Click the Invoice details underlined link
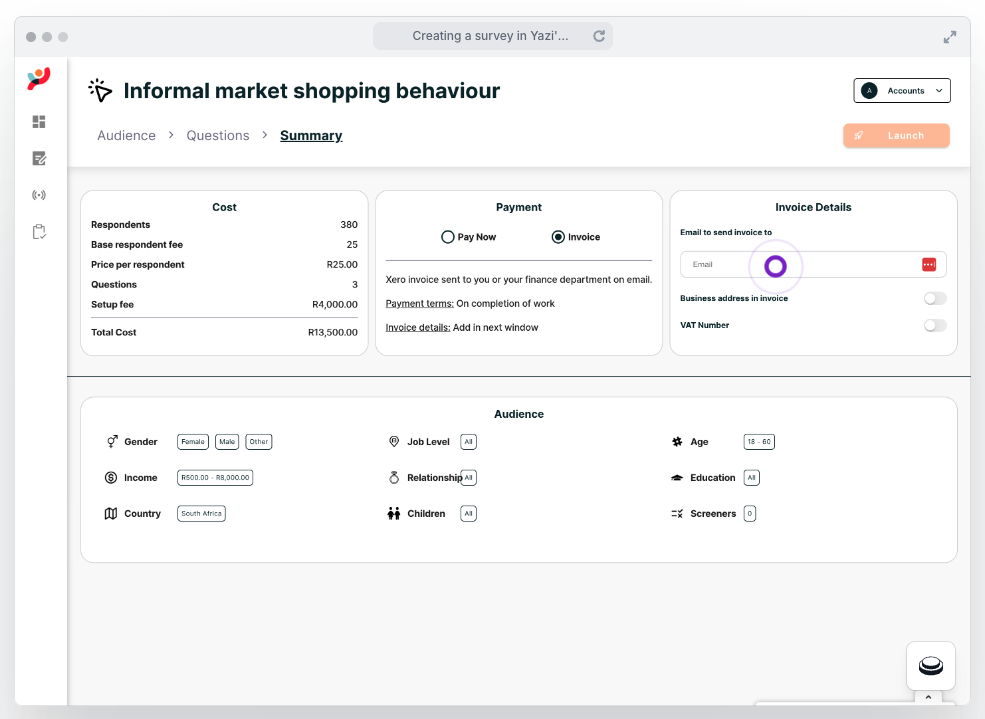The width and height of the screenshot is (985, 719). point(417,327)
